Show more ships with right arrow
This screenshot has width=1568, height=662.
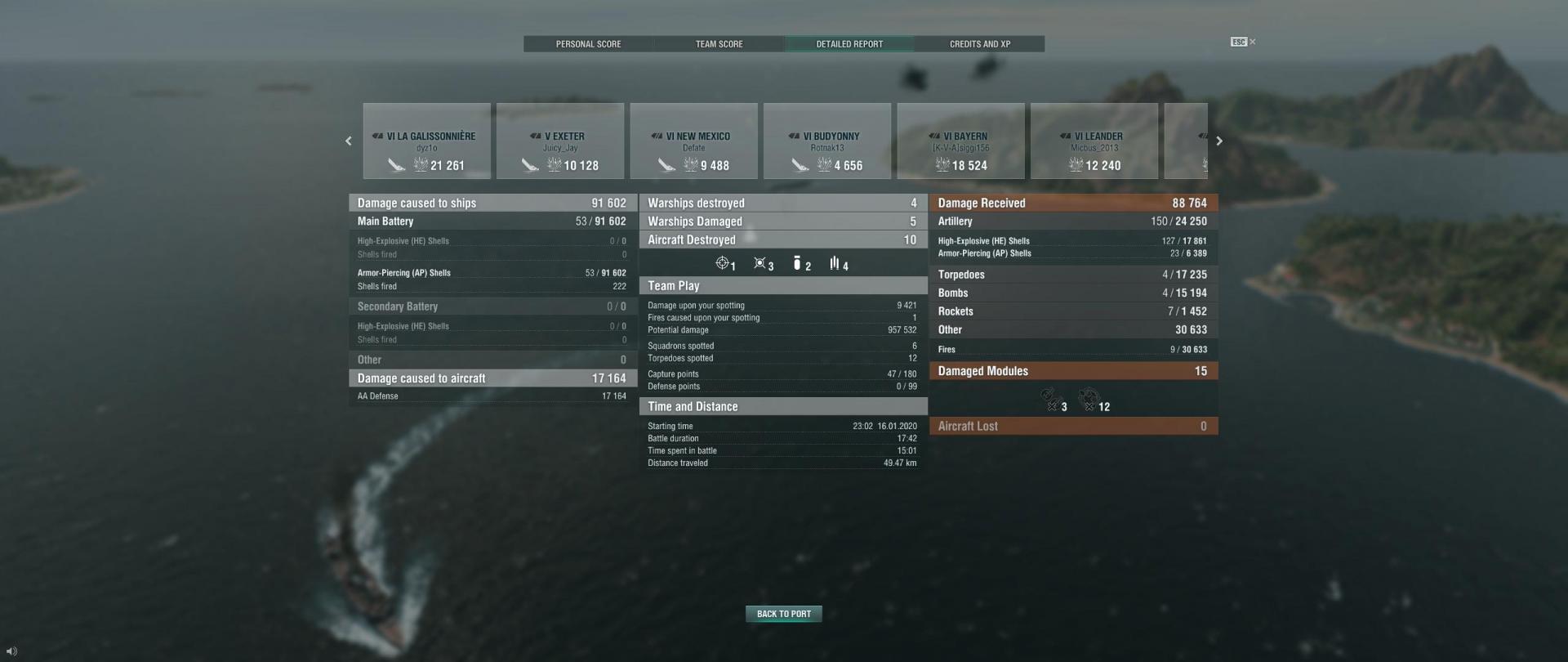pos(1219,141)
